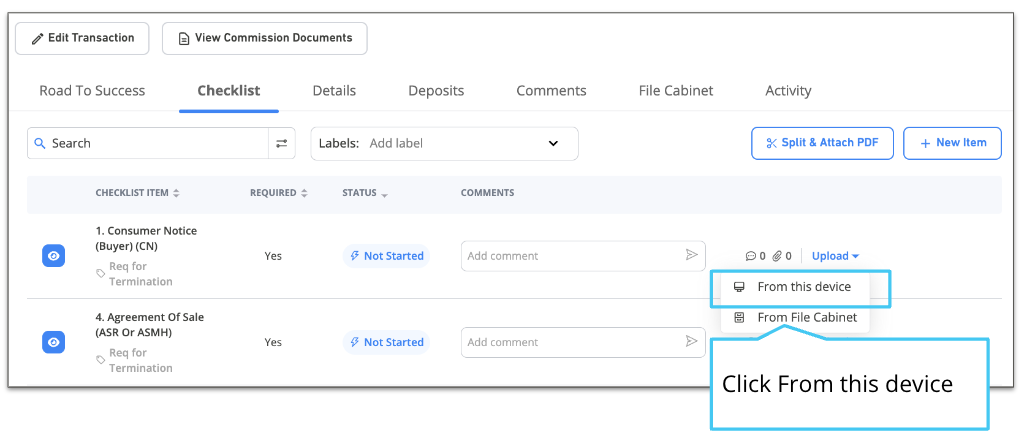
Task: Add a New Item to the checklist
Action: pos(953,143)
